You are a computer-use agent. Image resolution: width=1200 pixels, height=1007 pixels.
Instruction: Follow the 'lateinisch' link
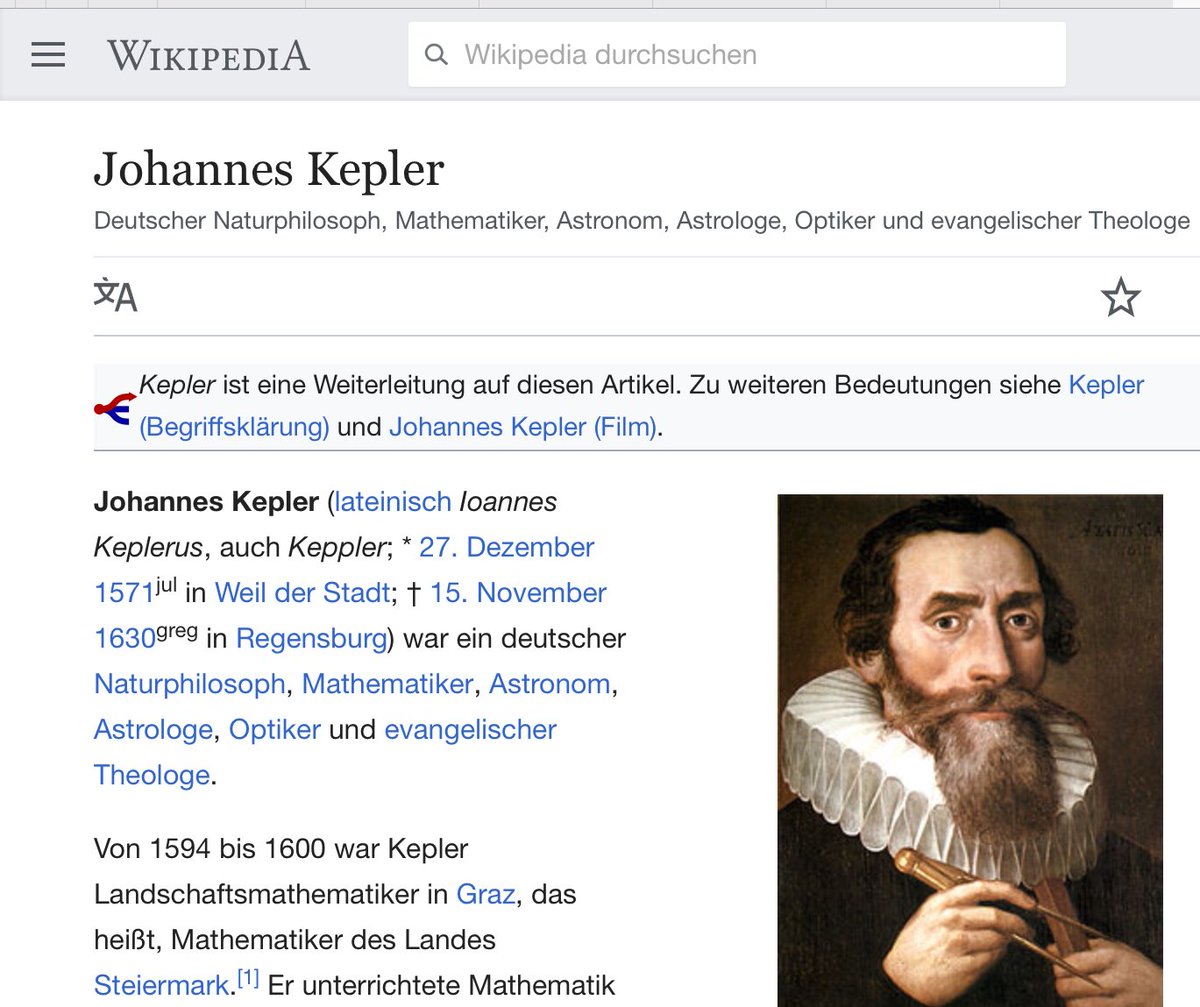pos(393,501)
